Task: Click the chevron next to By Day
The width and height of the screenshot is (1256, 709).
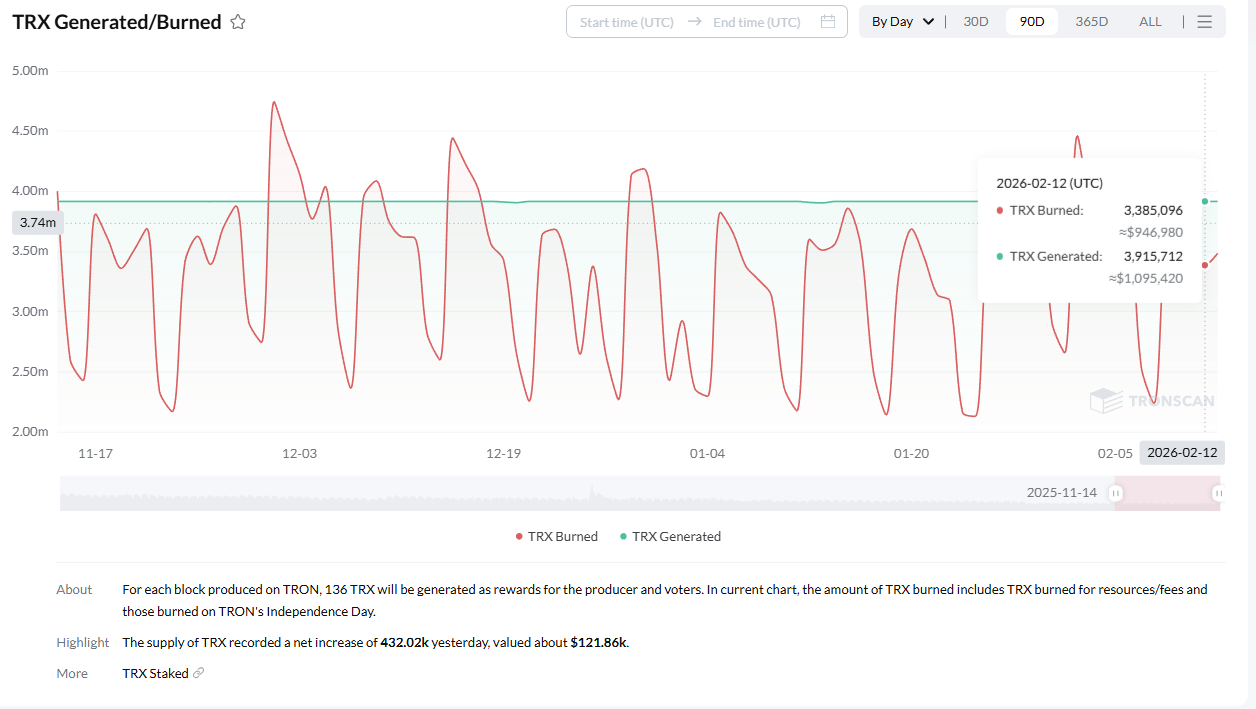Action: [x=929, y=22]
